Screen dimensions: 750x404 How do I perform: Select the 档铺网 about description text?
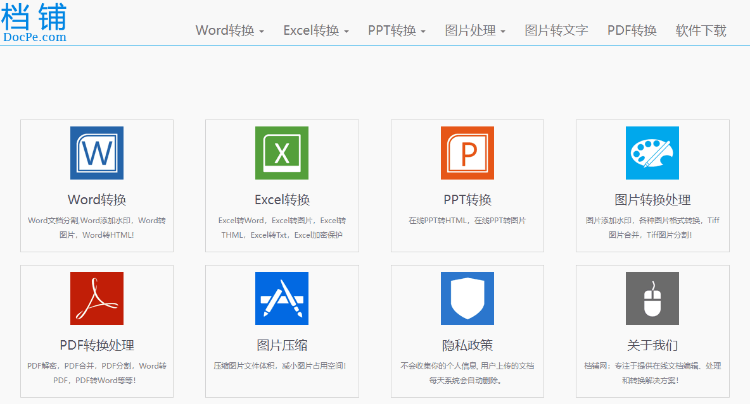point(652,373)
